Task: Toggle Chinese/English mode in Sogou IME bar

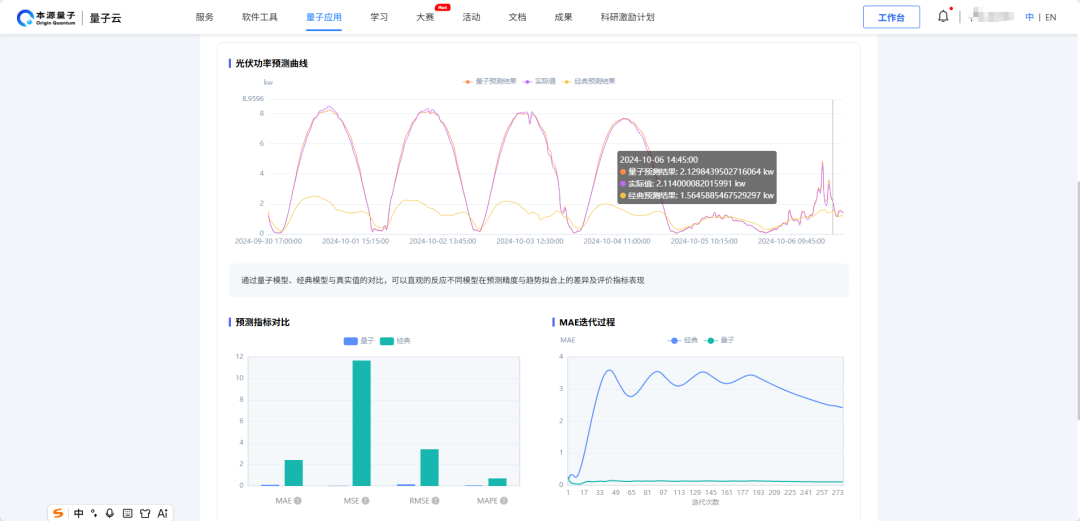Action: (x=79, y=513)
